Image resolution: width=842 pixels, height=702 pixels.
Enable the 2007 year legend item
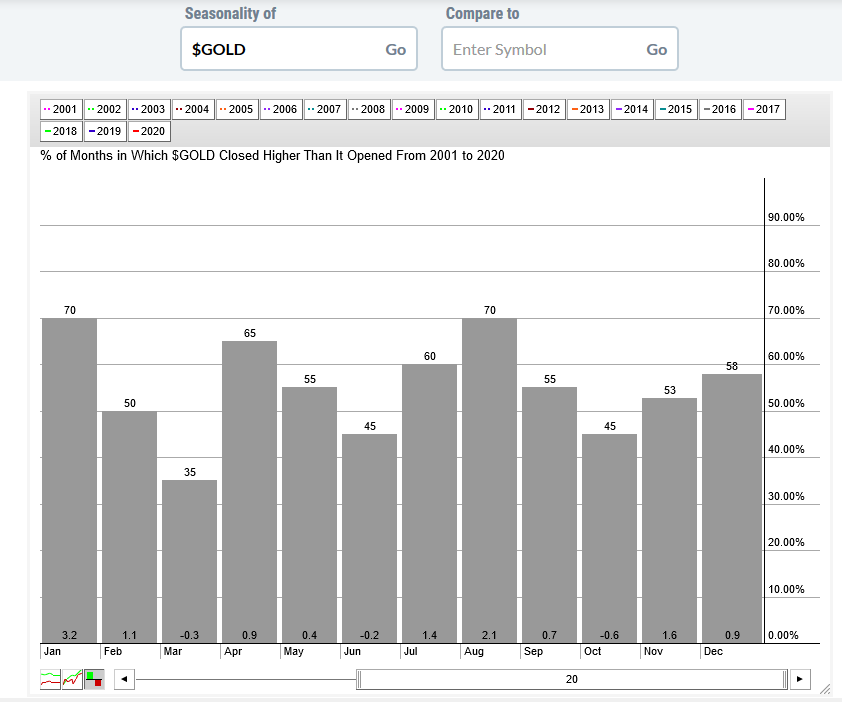pos(325,110)
